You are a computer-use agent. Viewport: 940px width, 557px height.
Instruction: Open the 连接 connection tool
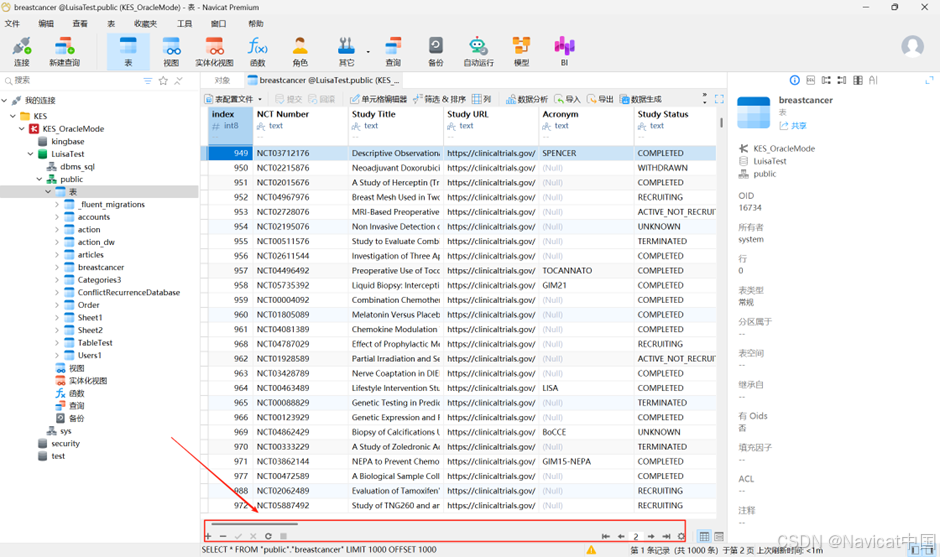pos(22,52)
